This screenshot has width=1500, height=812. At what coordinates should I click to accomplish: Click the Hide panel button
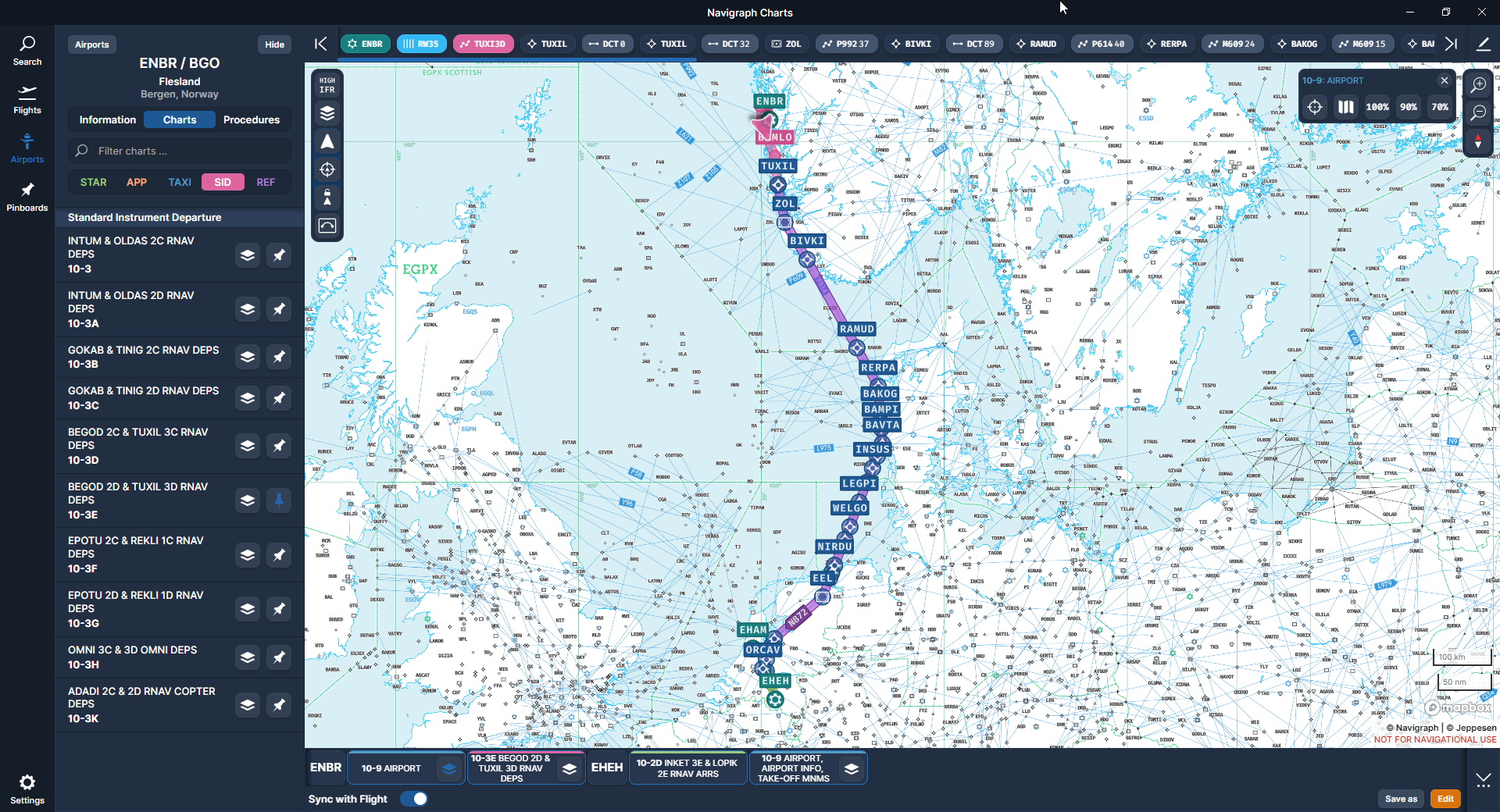tap(274, 45)
